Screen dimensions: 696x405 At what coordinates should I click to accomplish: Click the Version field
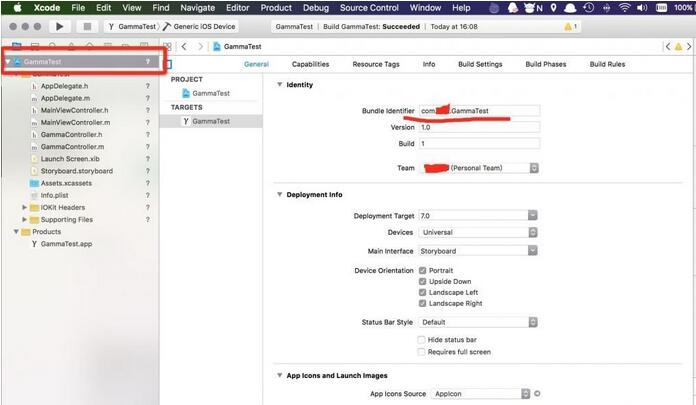click(479, 127)
